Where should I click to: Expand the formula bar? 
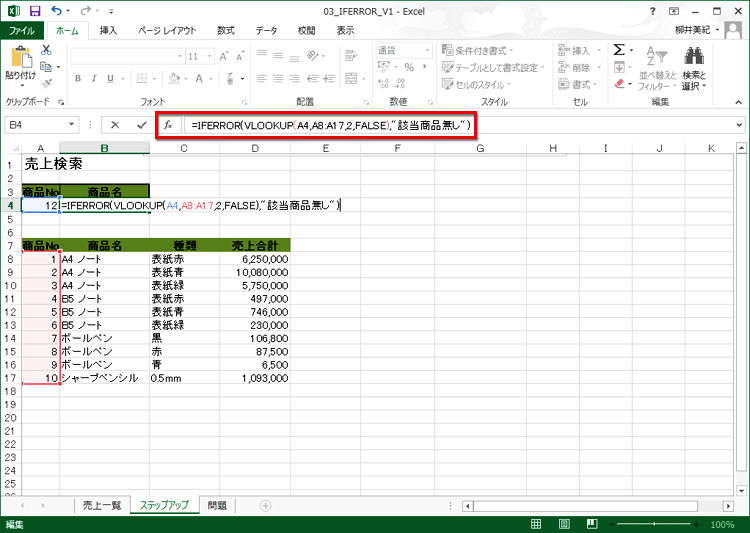[x=739, y=125]
